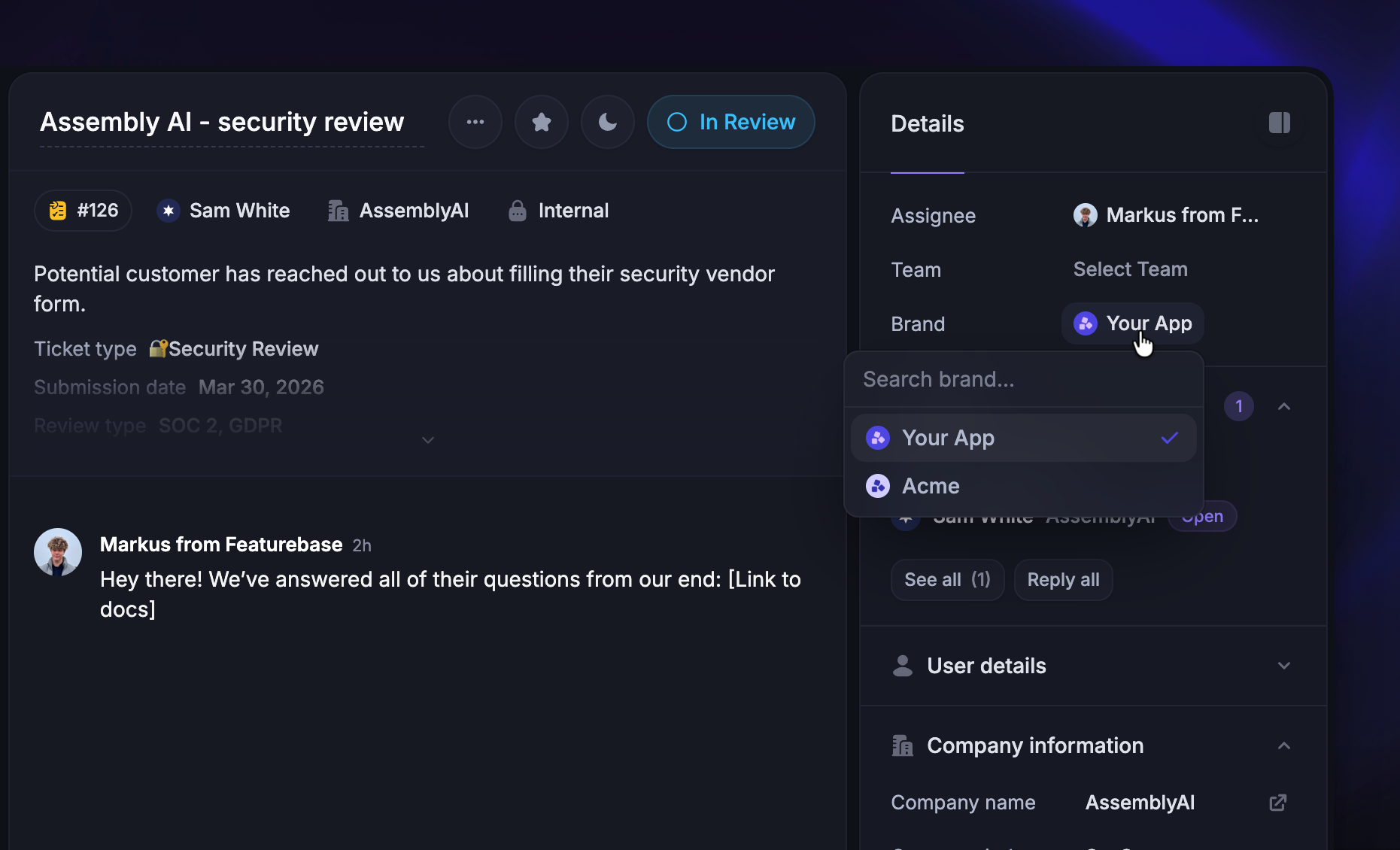Click the Company information building icon
Viewport: 1400px width, 850px height.
[x=903, y=745]
